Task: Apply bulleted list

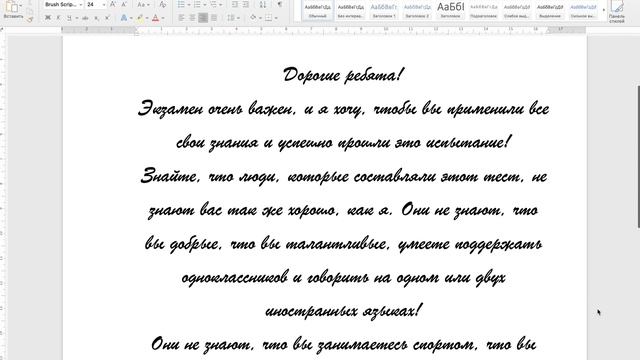Action: click(181, 4)
